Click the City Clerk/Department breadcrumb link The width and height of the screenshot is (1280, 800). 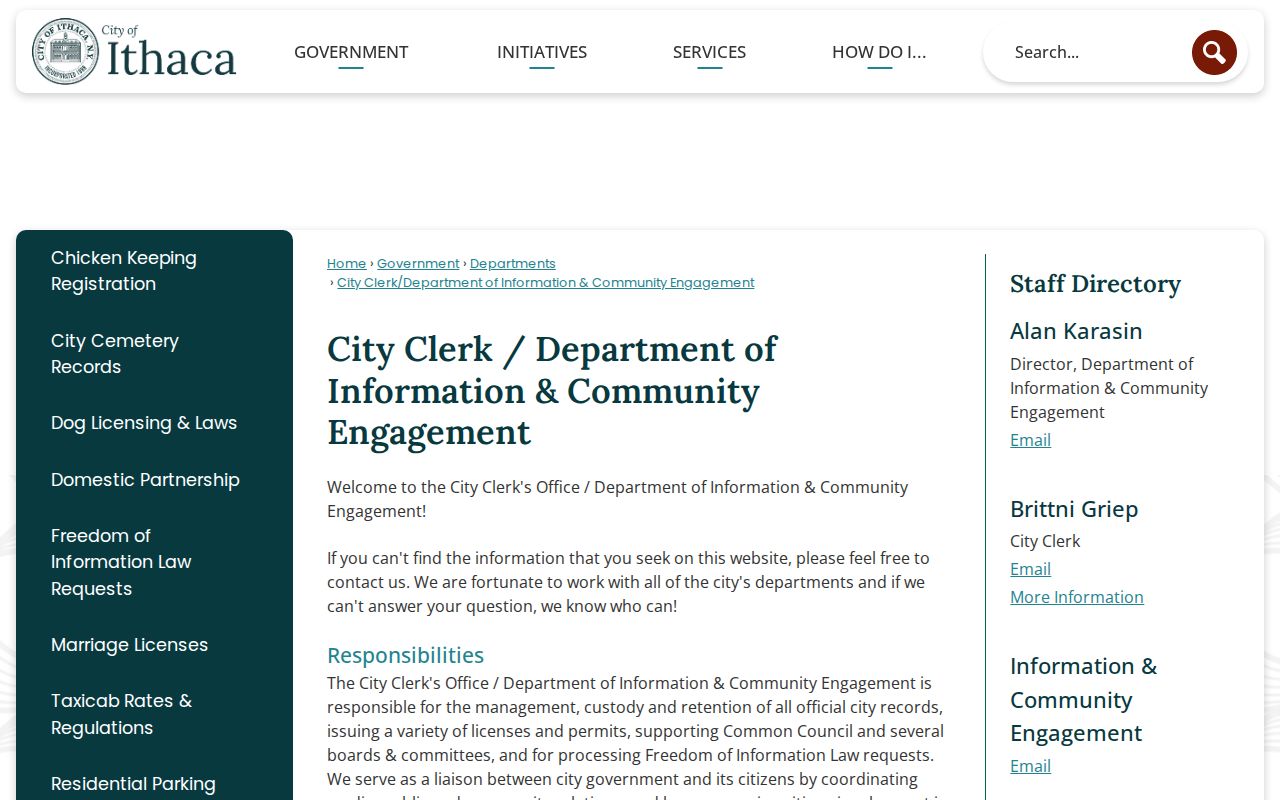pyautogui.click(x=546, y=283)
